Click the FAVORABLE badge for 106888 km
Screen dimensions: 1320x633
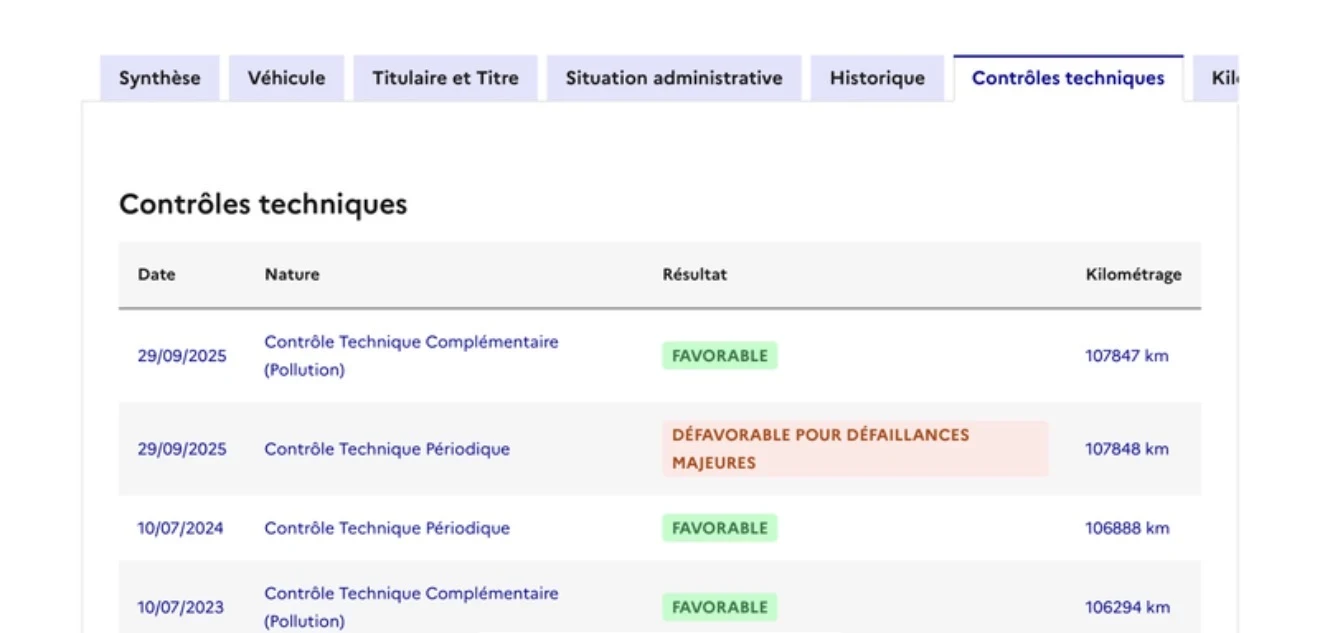click(719, 528)
